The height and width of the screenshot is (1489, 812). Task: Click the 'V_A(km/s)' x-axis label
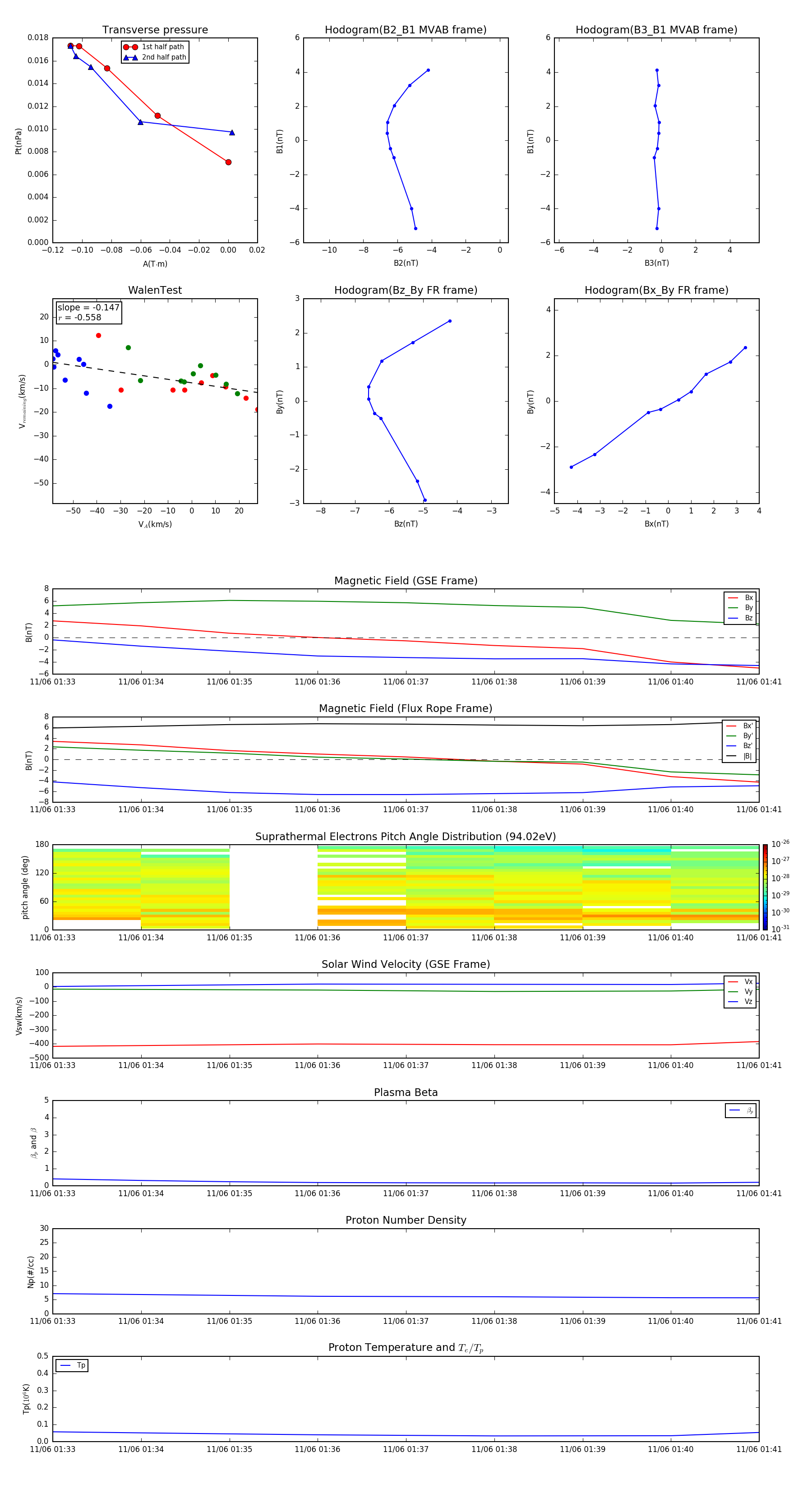coord(155,524)
